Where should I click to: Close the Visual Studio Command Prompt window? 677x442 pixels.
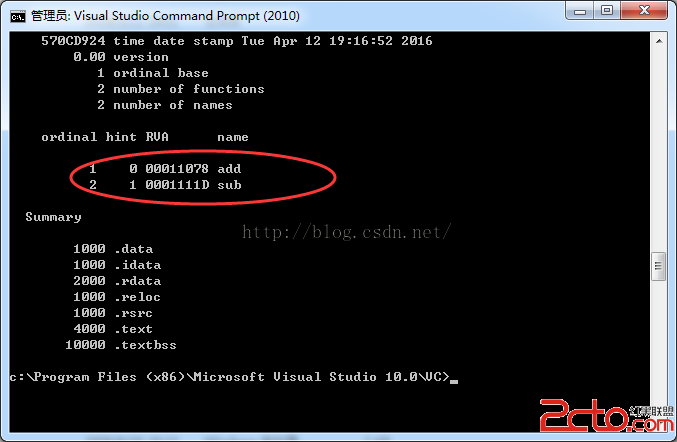tap(644, 11)
